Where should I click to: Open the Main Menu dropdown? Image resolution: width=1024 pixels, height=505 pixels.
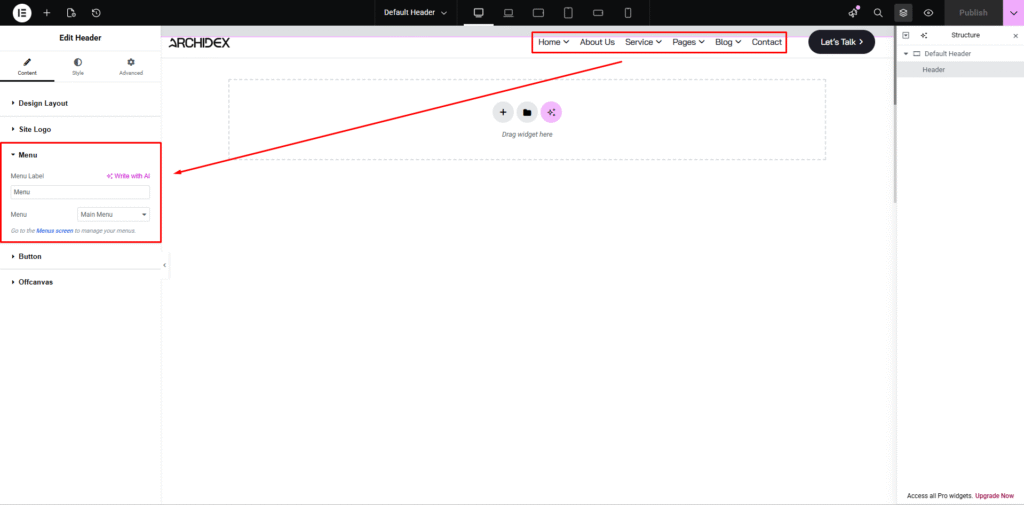[x=113, y=214]
